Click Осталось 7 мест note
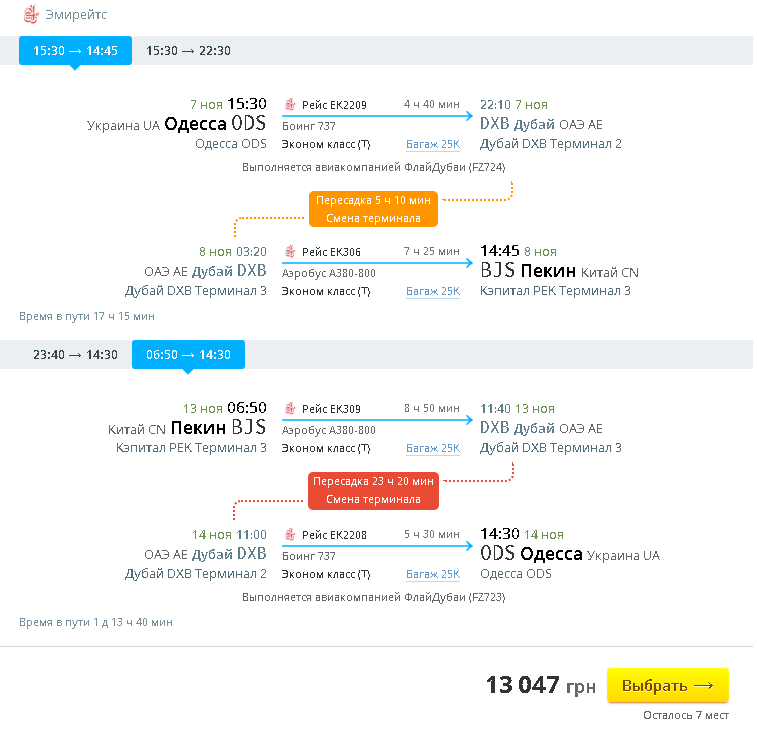The image size is (757, 734). click(685, 716)
